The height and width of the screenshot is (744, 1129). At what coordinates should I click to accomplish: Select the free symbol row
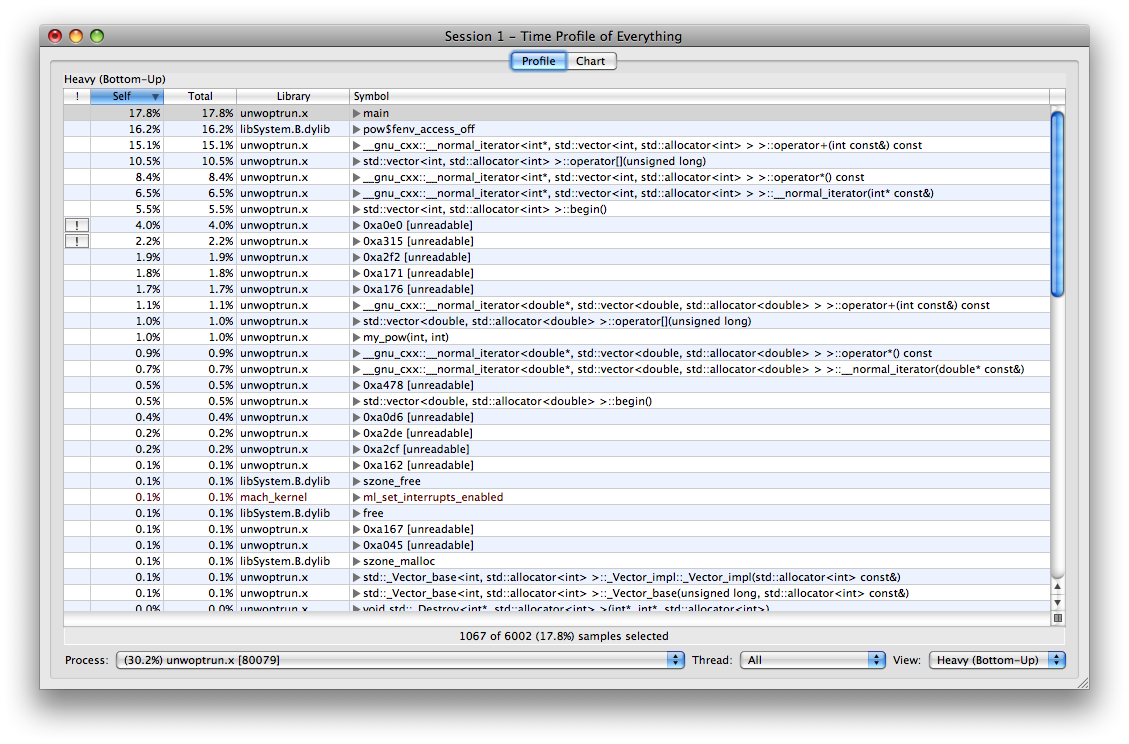557,514
